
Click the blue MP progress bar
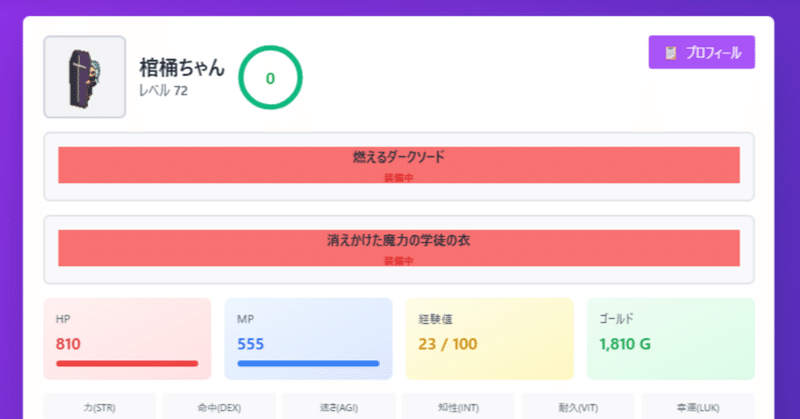coord(308,363)
